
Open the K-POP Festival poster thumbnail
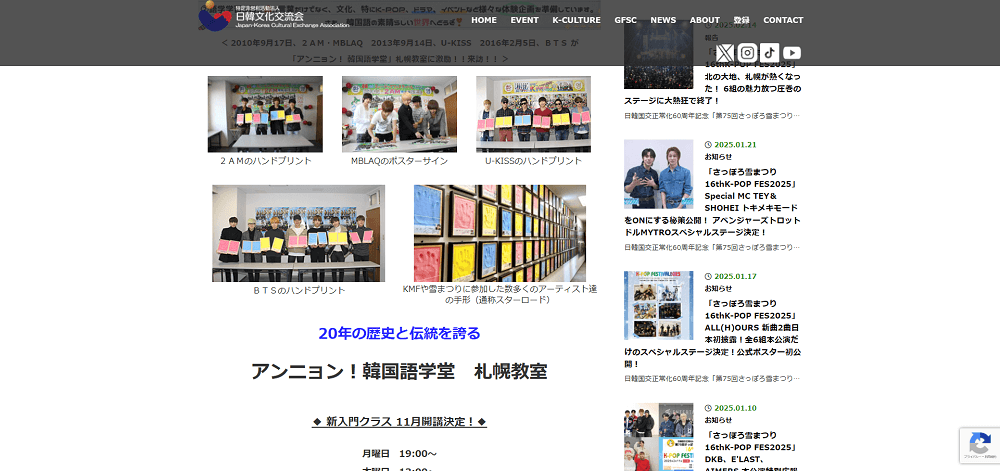pyautogui.click(x=658, y=306)
